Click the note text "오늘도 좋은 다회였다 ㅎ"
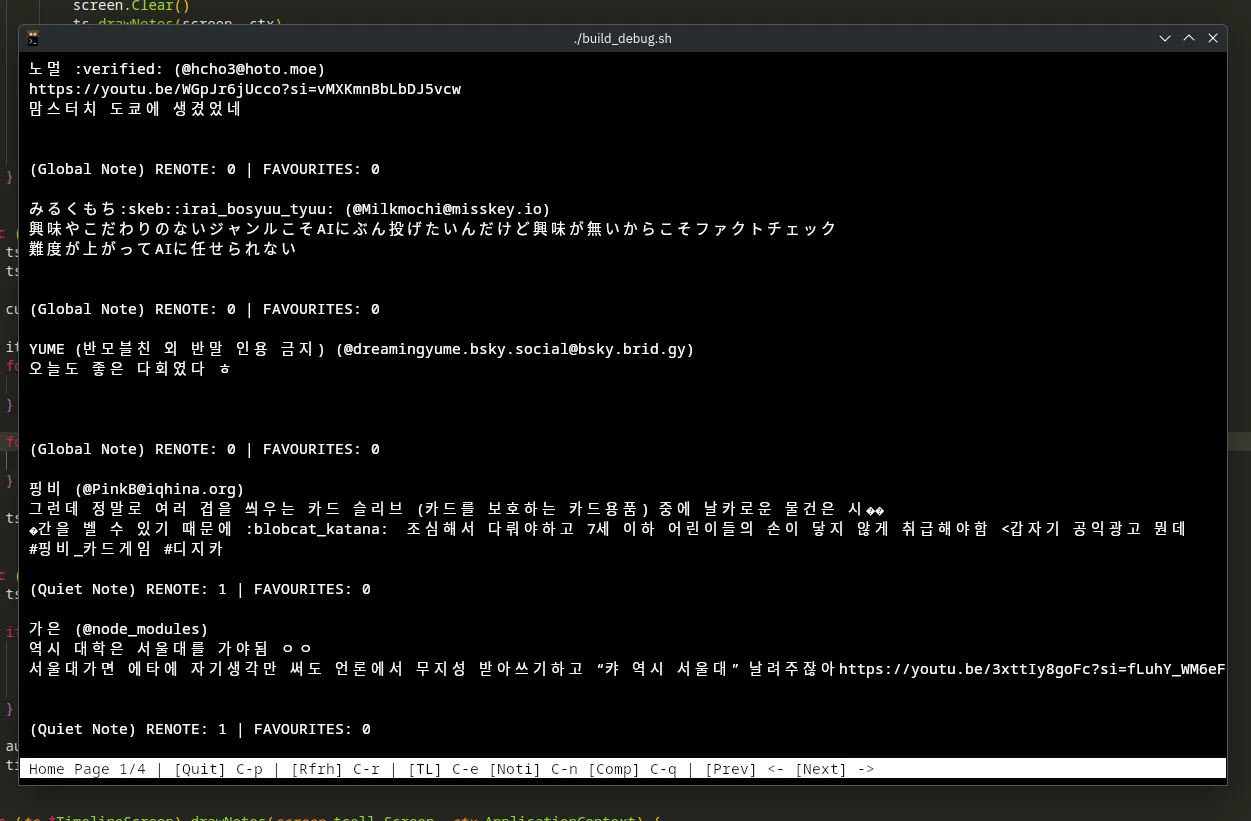This screenshot has height=821, width=1251. (x=130, y=369)
